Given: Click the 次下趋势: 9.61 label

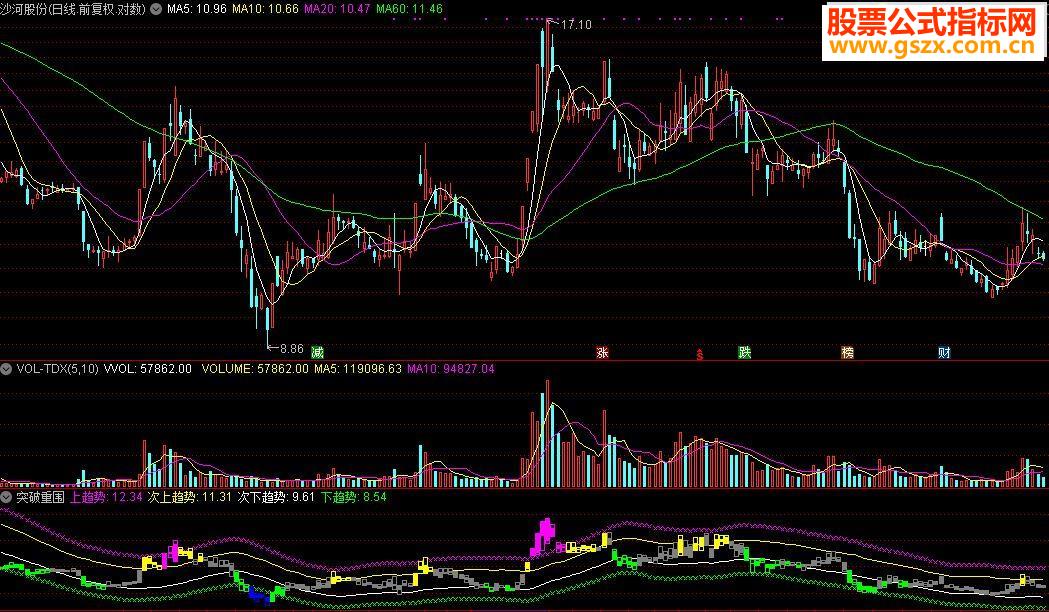Looking at the screenshot, I should point(276,497).
